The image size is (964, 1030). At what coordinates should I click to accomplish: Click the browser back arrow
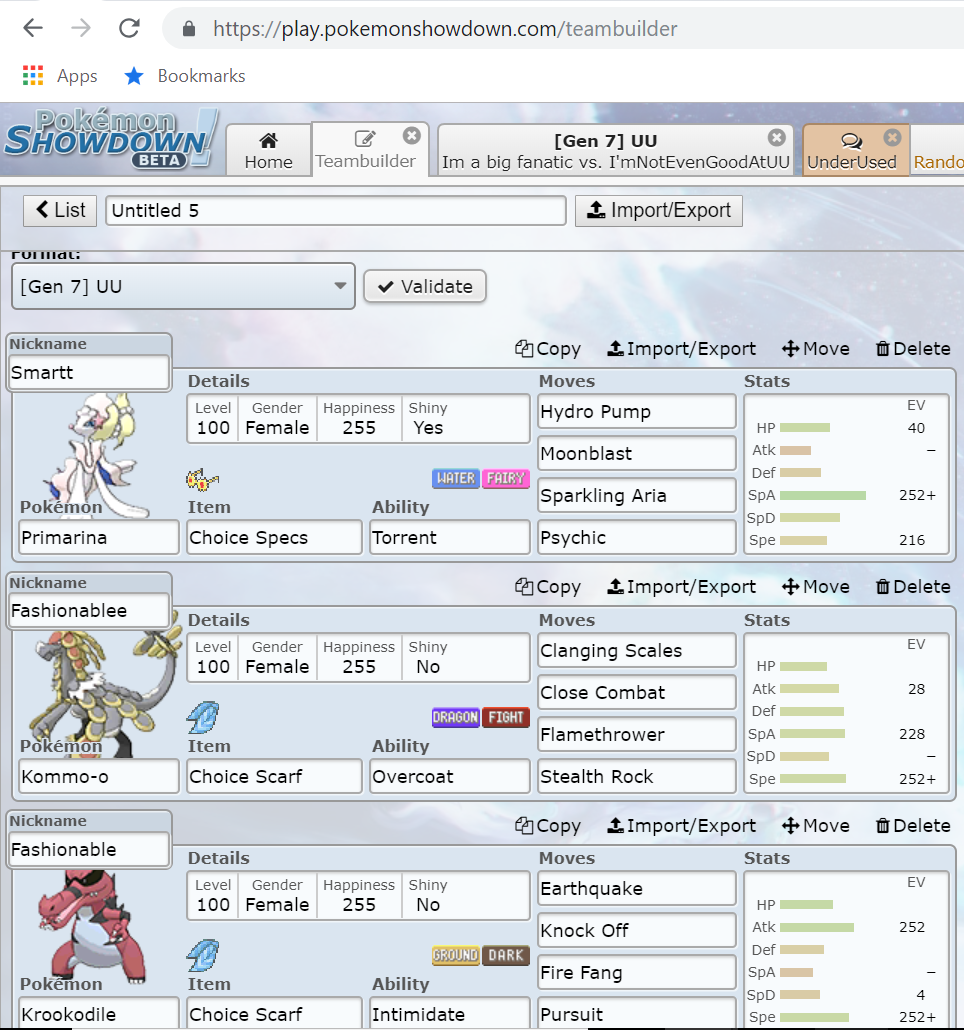[33, 28]
